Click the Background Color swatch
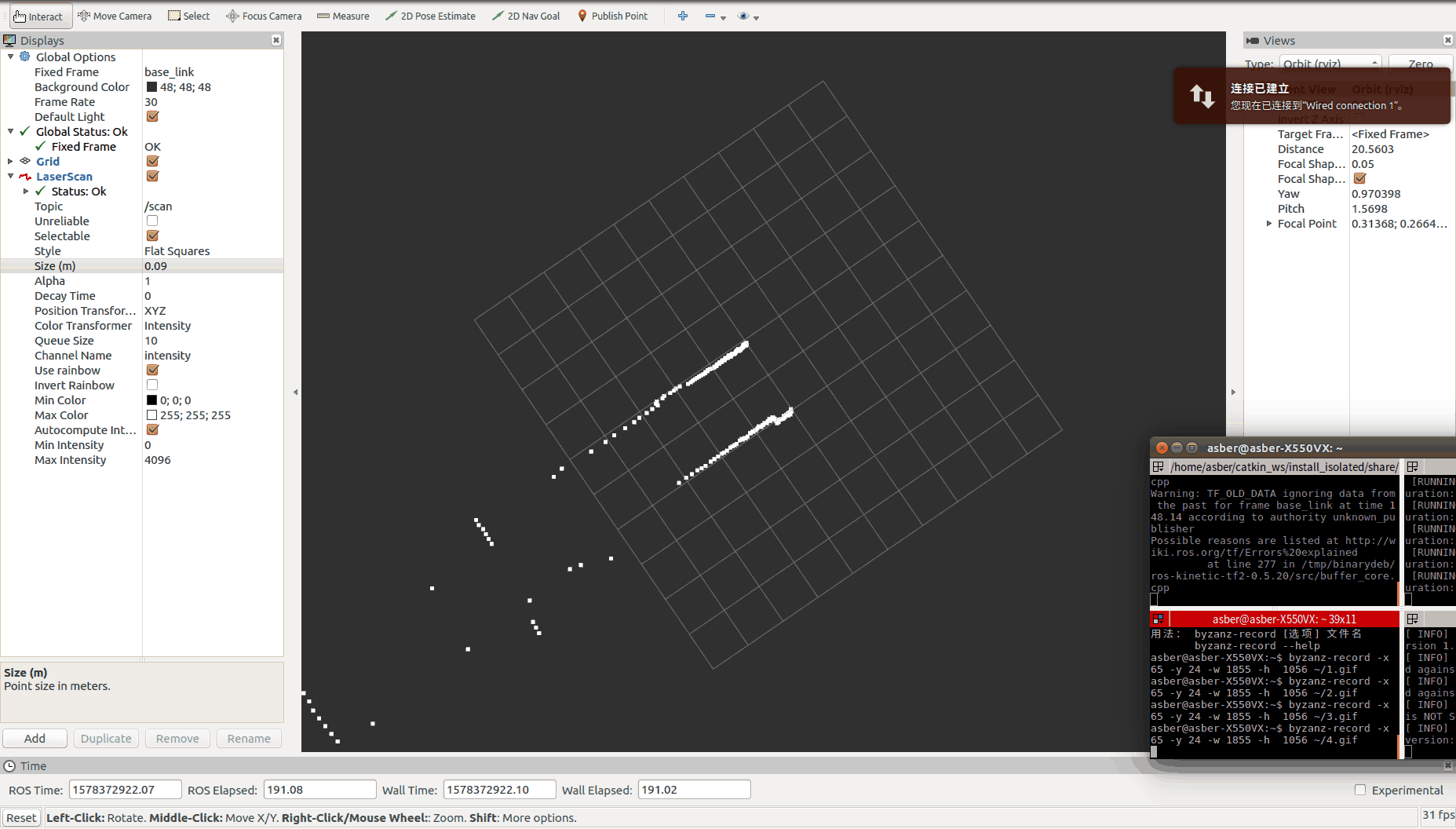This screenshot has height=829, width=1456. [x=151, y=87]
